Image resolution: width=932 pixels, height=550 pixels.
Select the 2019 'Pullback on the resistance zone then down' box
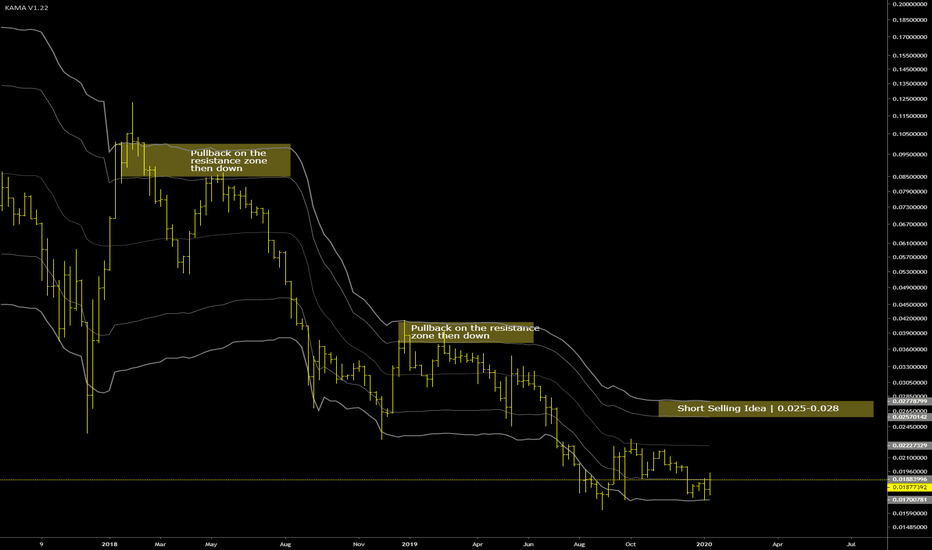[466, 332]
